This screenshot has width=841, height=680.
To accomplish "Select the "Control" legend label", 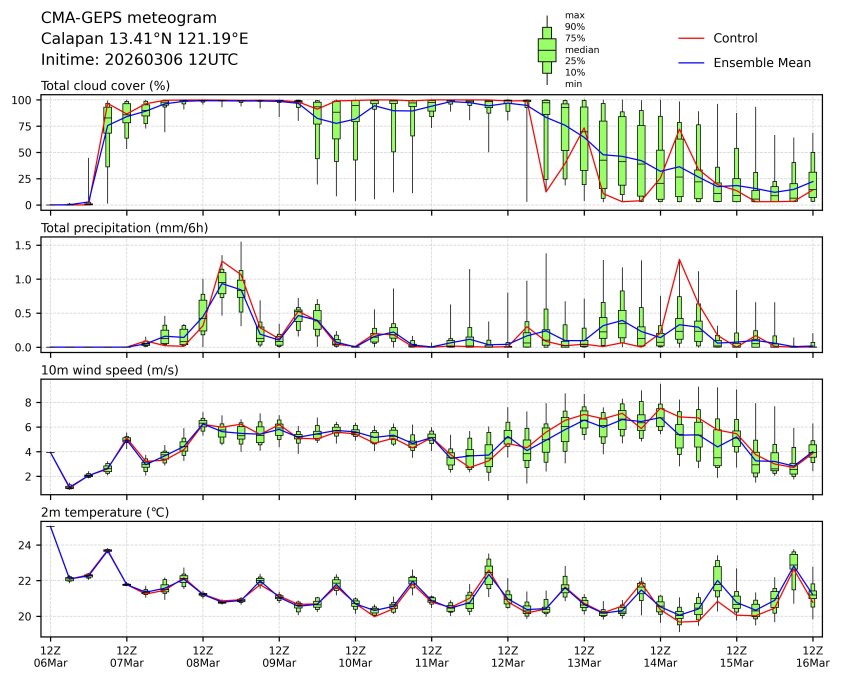I will [735, 38].
